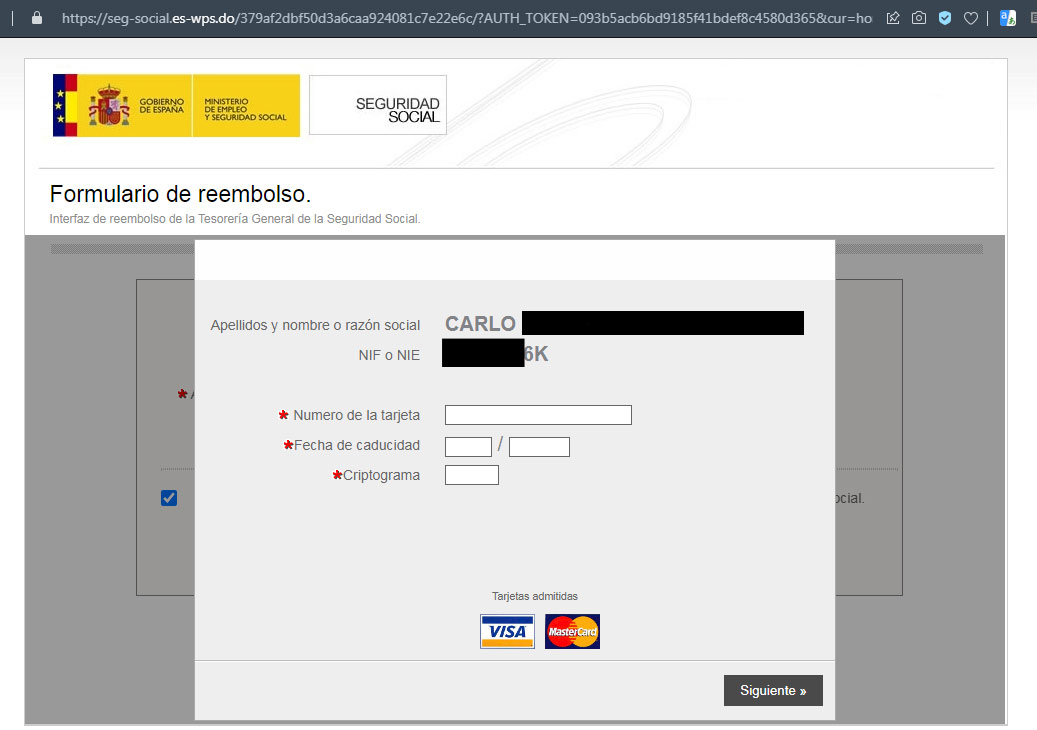Screen dimensions: 1037x730
Task: Click the MasterCard logo
Action: 572,632
